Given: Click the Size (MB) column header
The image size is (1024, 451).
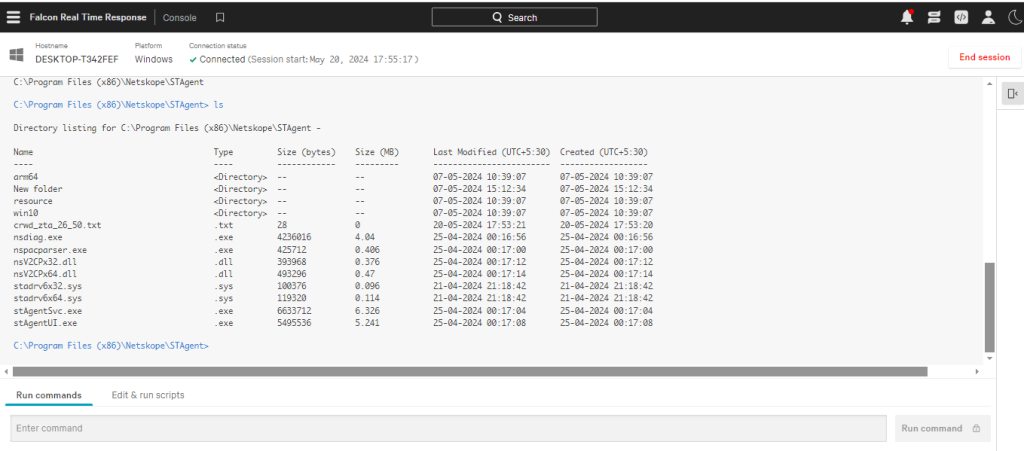Looking at the screenshot, I should [379, 152].
